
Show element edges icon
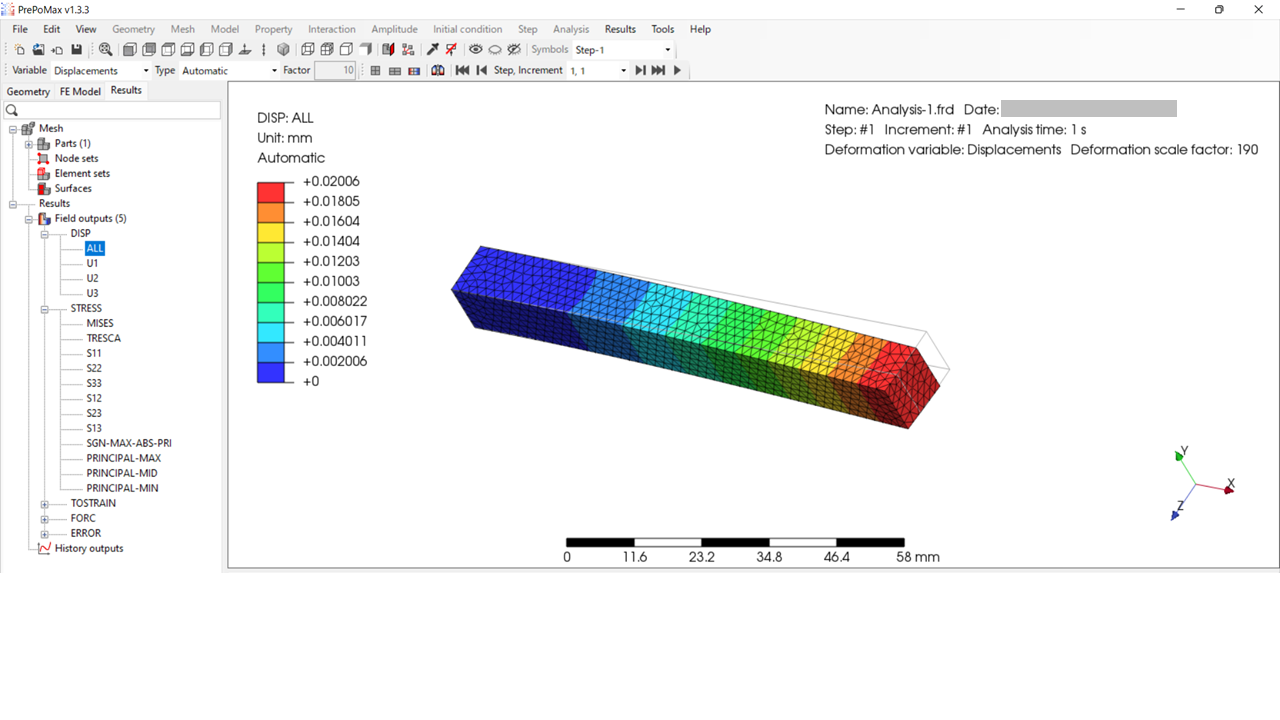[327, 49]
